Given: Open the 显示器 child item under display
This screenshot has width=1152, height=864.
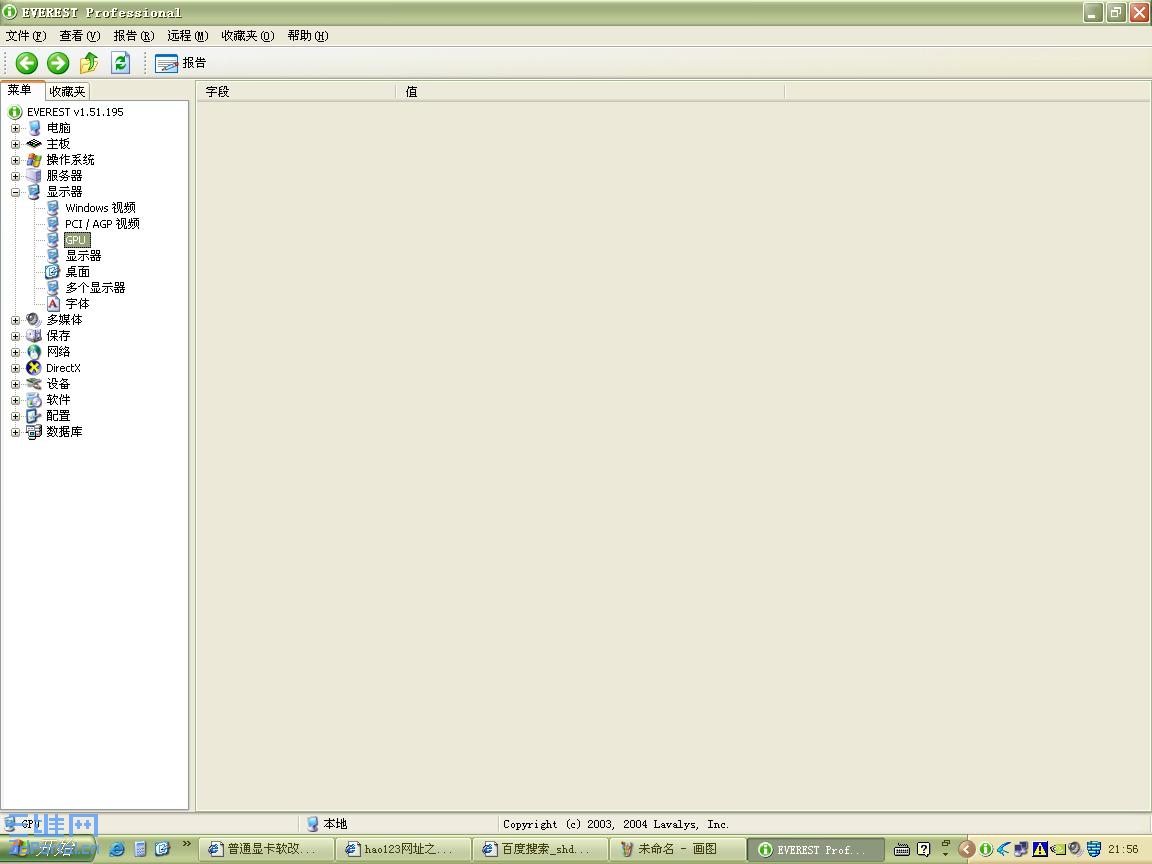Looking at the screenshot, I should point(83,256).
